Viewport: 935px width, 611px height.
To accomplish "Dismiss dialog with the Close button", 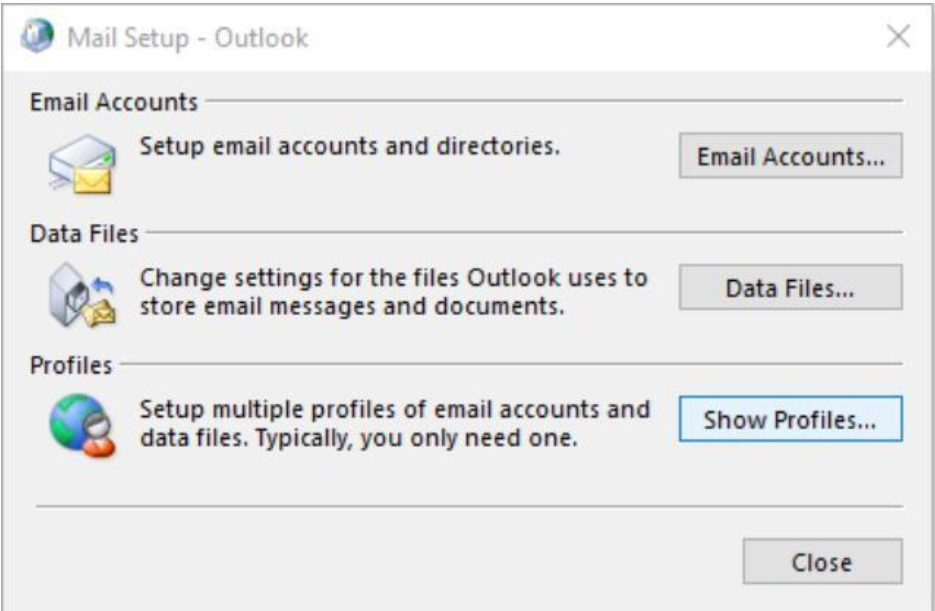I will point(822,562).
